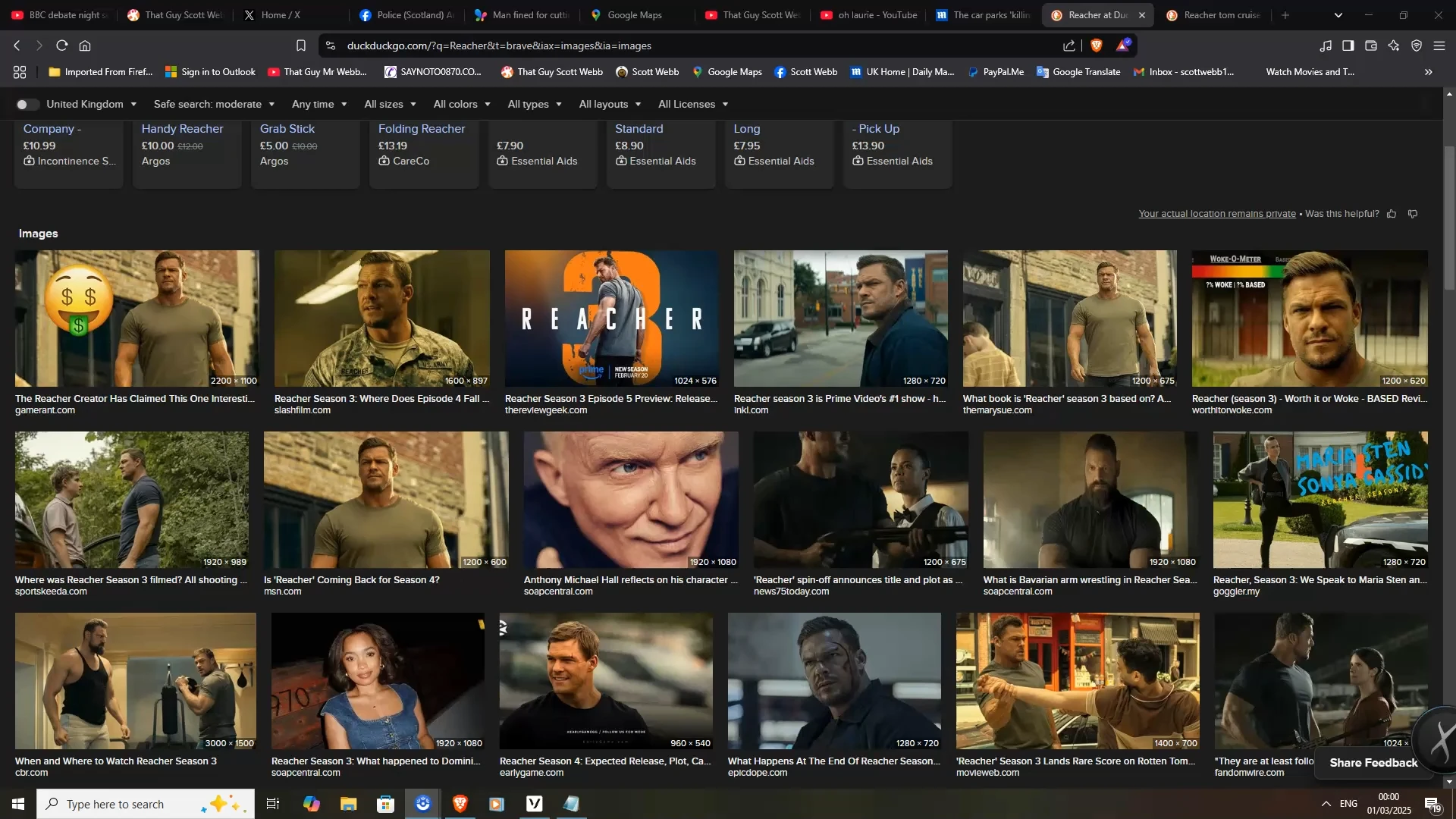Open the Brave playlist music icon
This screenshot has height=819, width=1456.
tap(1326, 45)
